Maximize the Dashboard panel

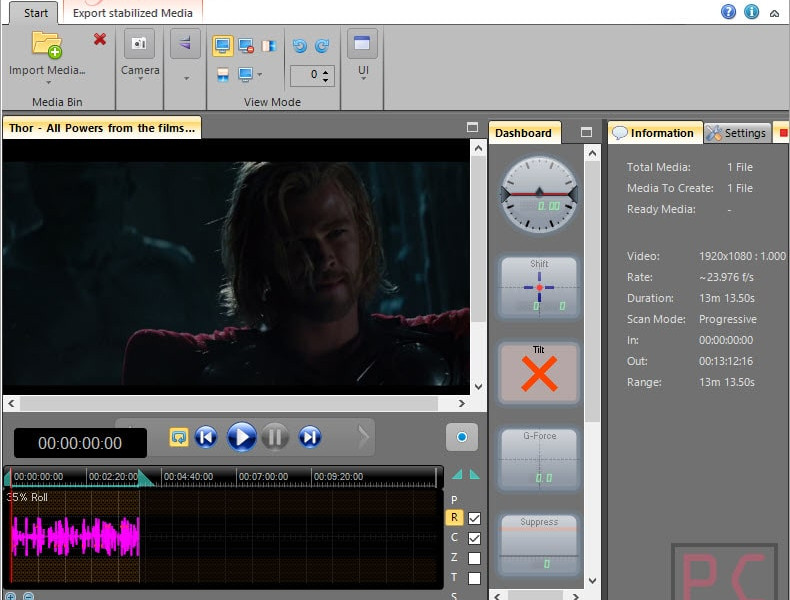click(586, 132)
